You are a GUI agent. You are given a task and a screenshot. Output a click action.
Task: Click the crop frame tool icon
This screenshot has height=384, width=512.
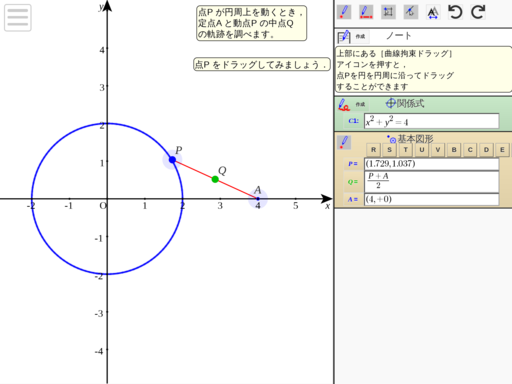click(x=388, y=12)
